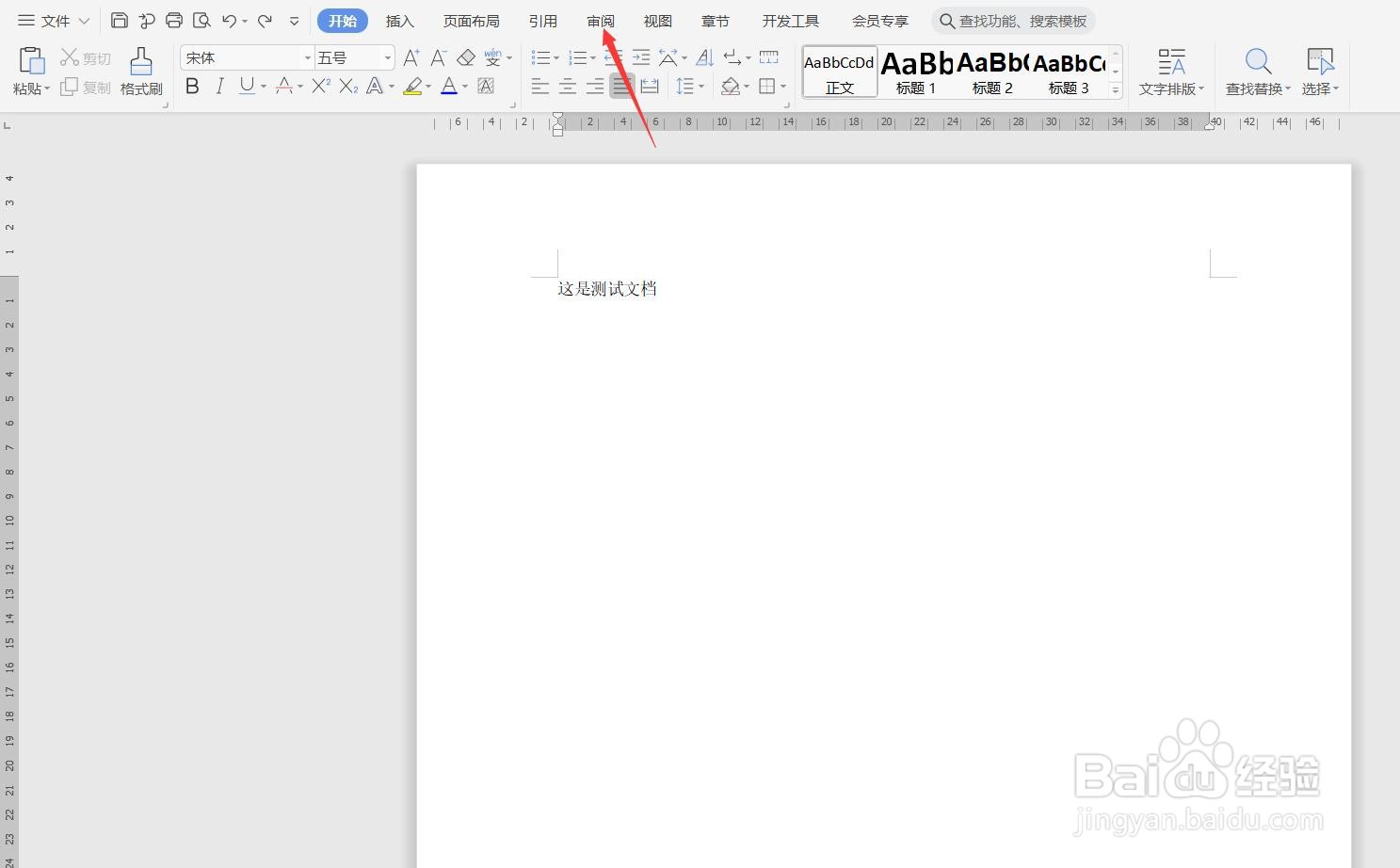This screenshot has width=1400, height=868.
Task: Click the 复制 (Copy) button
Action: click(86, 88)
